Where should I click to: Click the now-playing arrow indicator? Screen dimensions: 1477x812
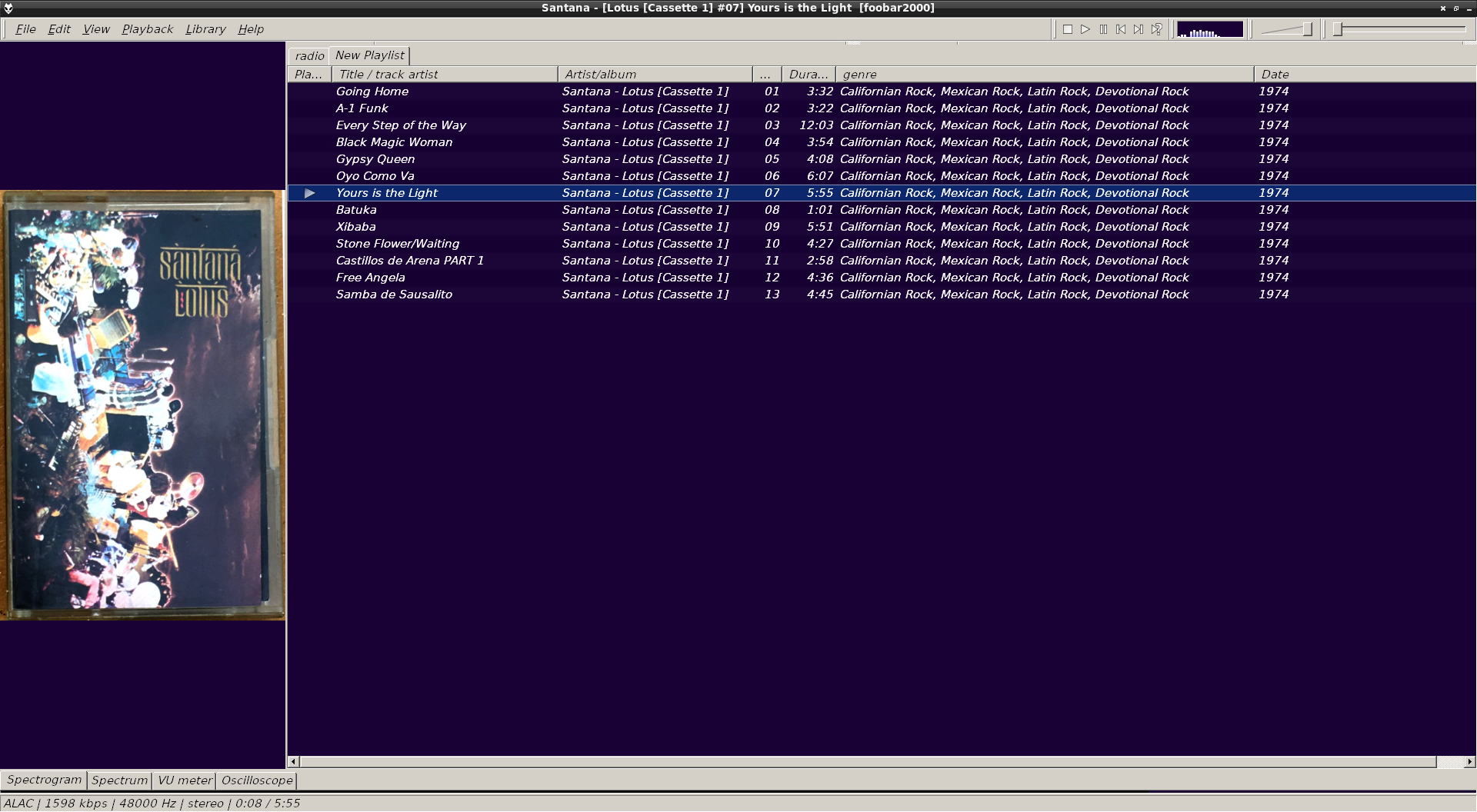(x=310, y=193)
